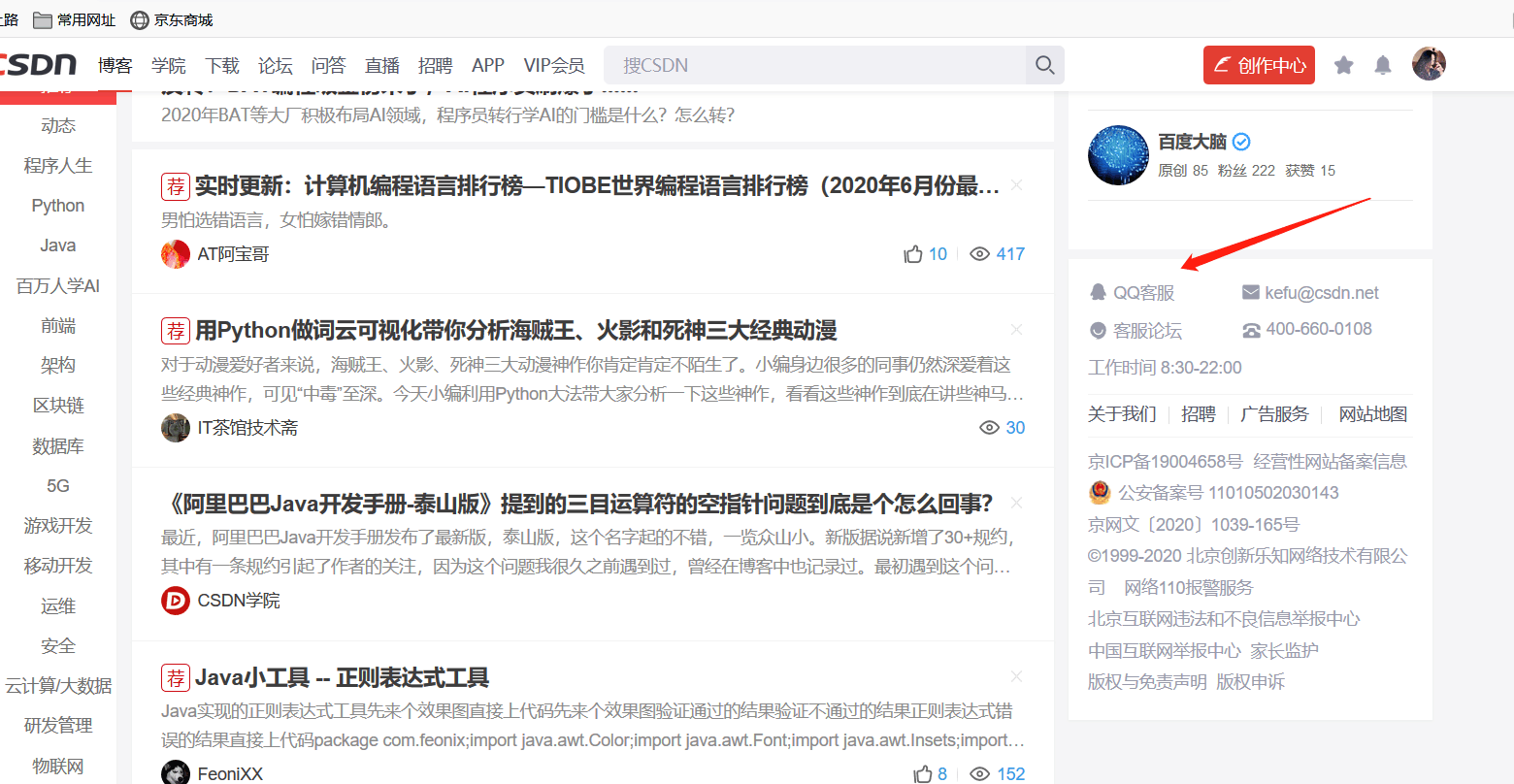The image size is (1514, 784).
Task: Select 百万人学AI category in sidebar
Action: 58,285
